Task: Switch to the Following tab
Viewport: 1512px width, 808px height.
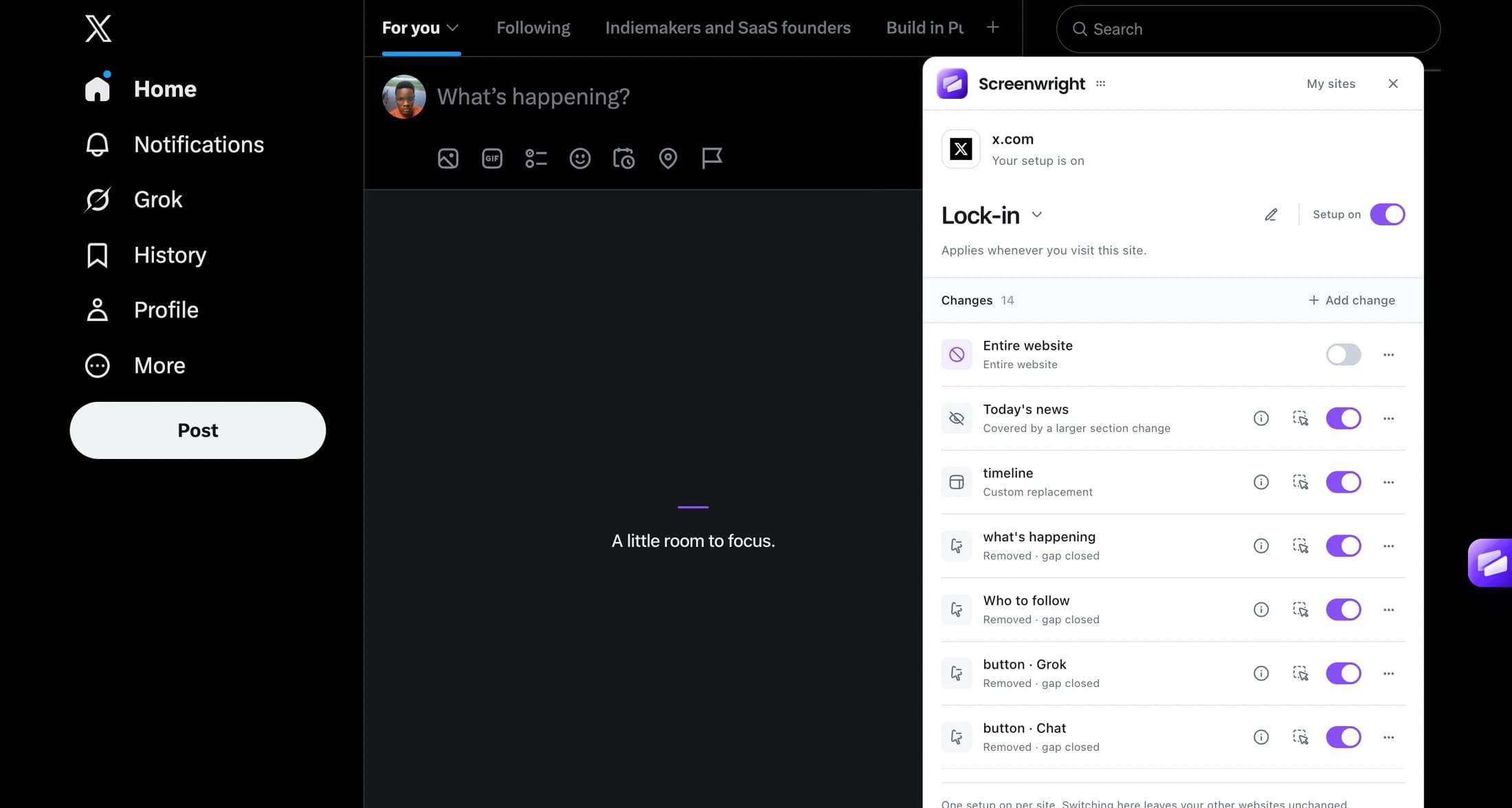Action: (533, 28)
